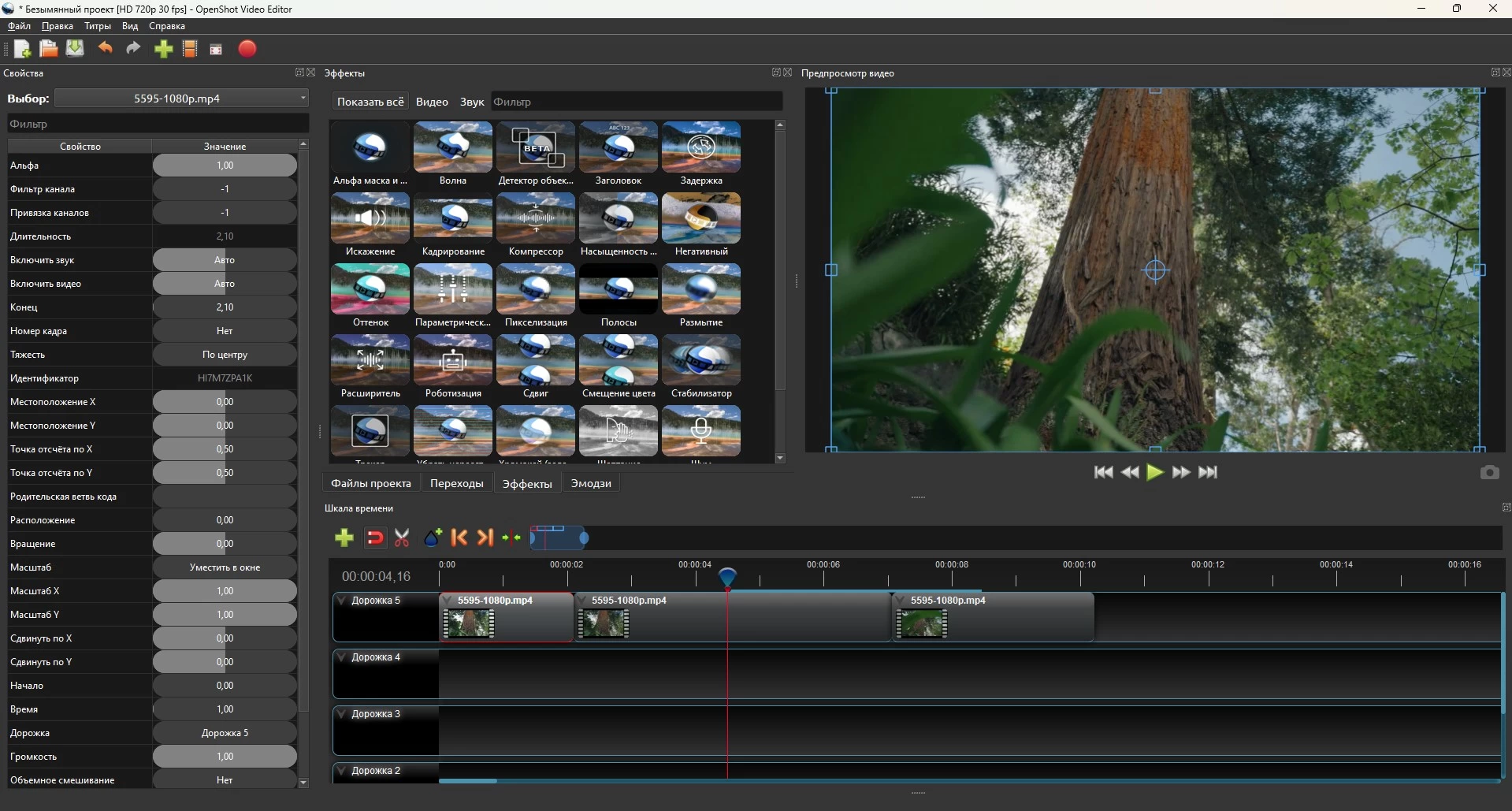Select the Компрессор effect

pos(536,225)
